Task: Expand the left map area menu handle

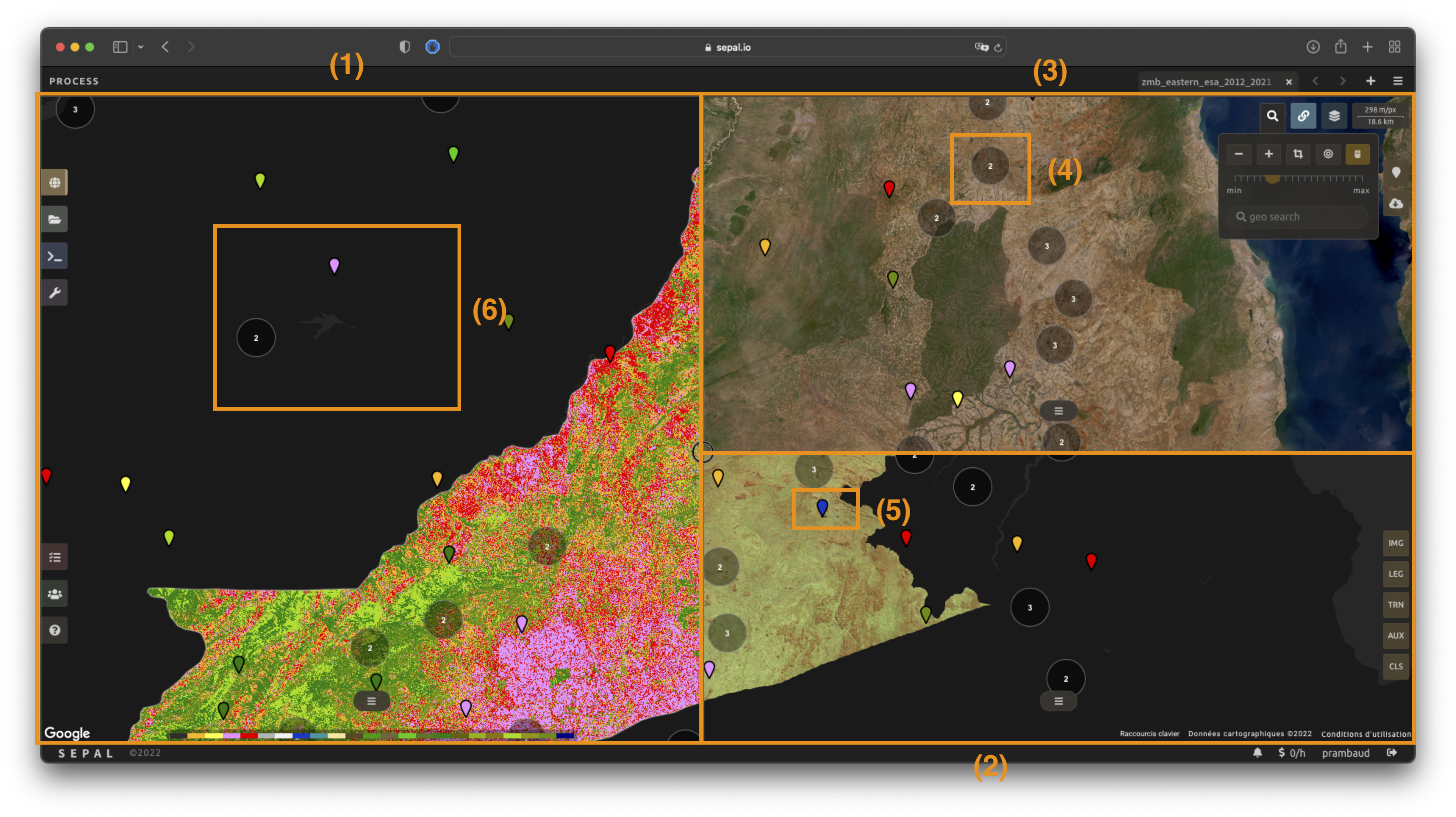Action: click(371, 701)
